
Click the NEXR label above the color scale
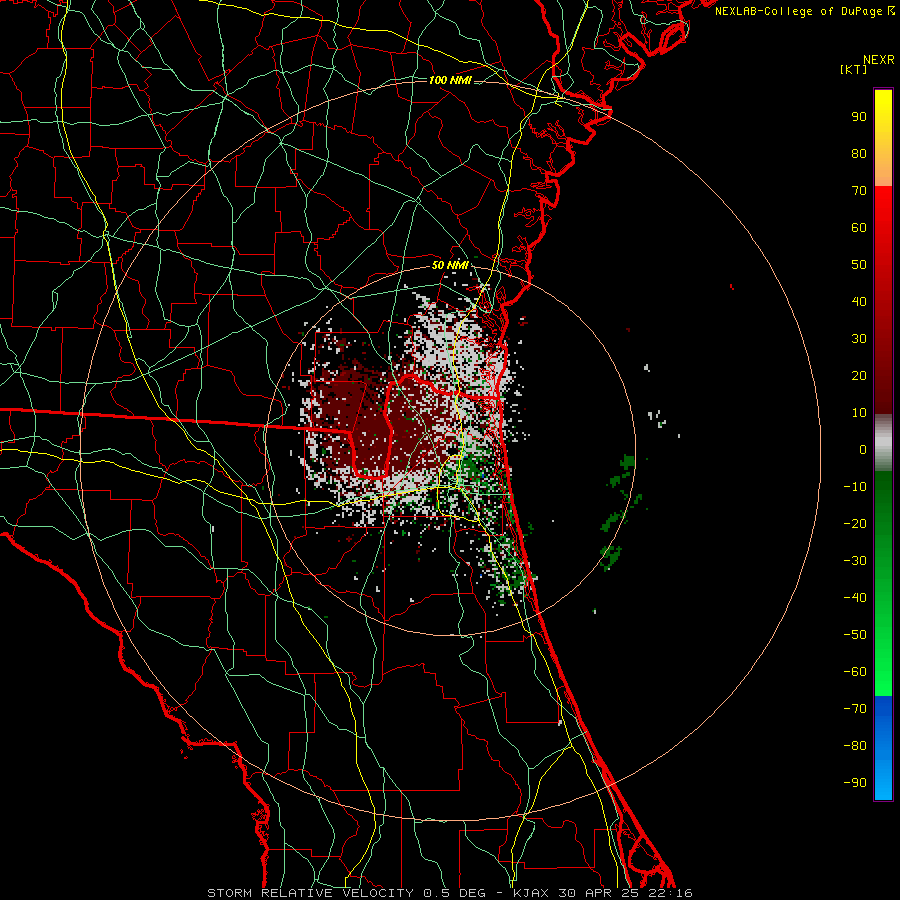[x=878, y=60]
